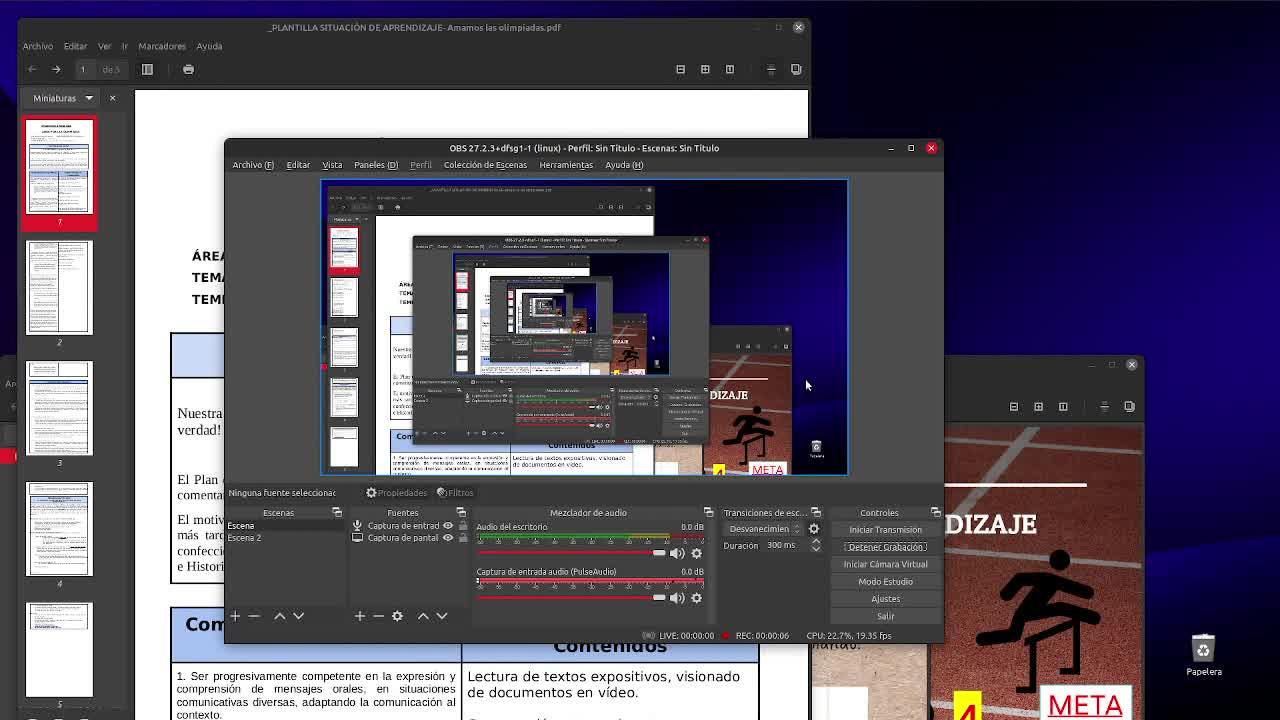
Task: Click the Detener Grabación button
Action: point(885,547)
